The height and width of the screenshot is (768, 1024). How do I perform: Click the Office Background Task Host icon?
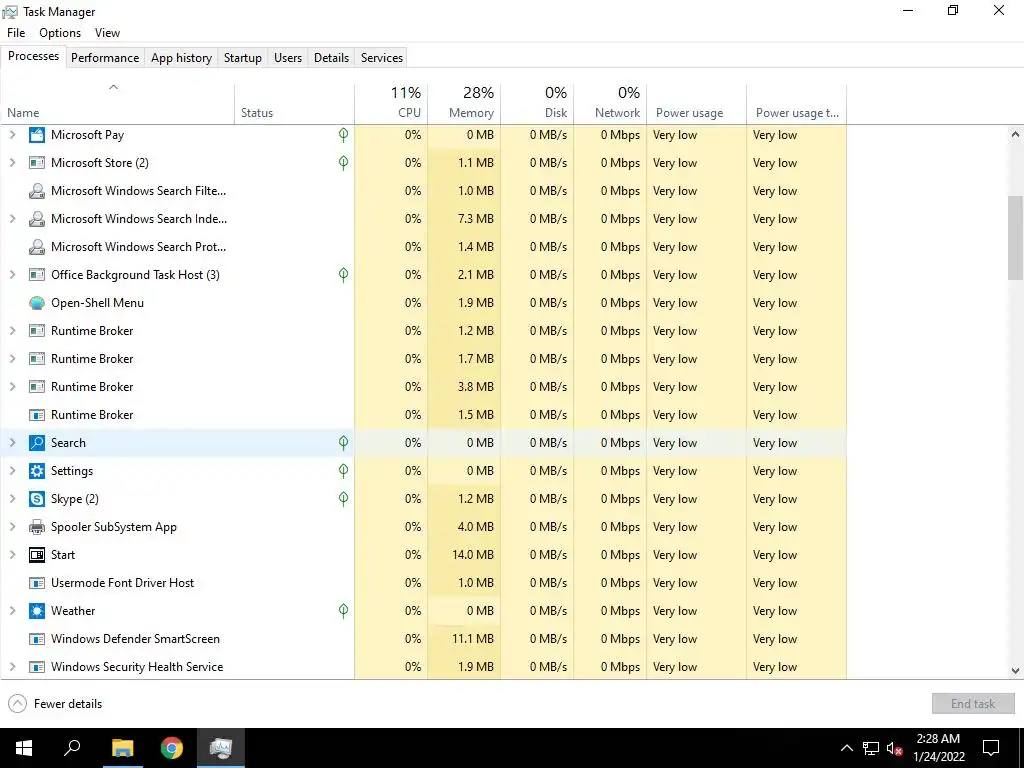tap(37, 275)
